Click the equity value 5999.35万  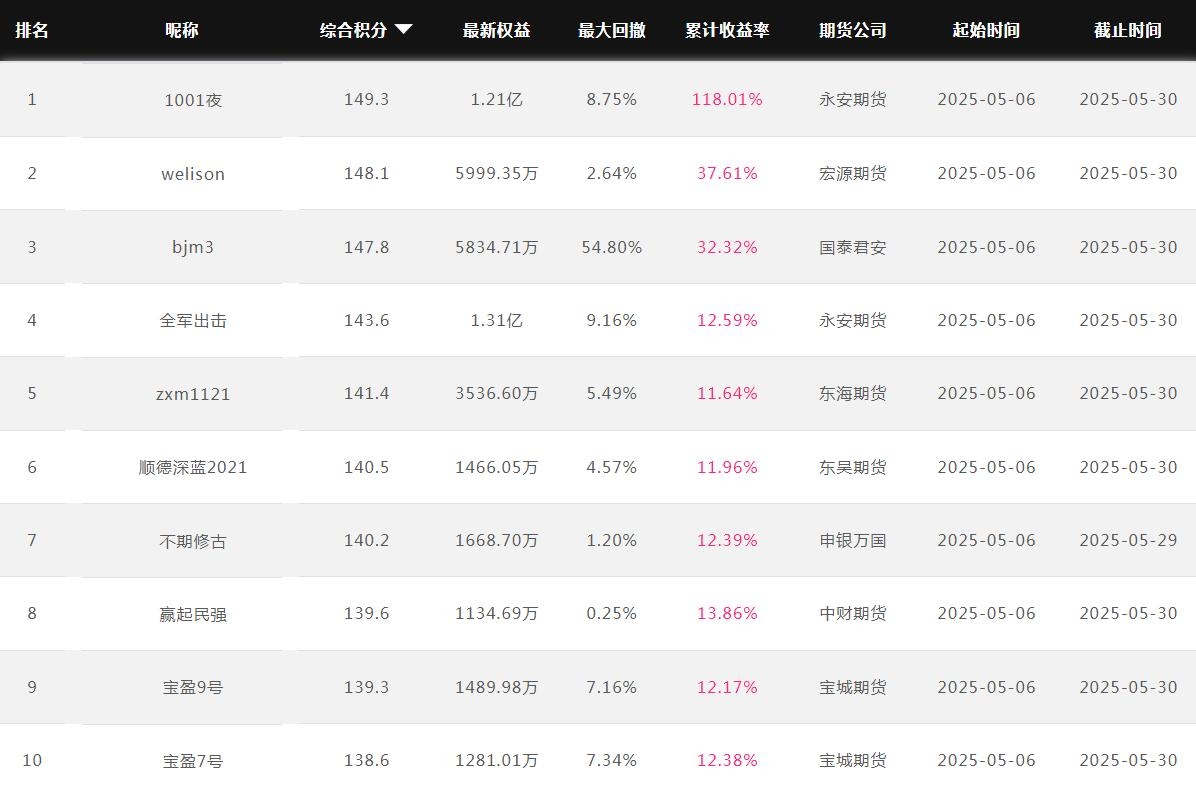coord(497,173)
